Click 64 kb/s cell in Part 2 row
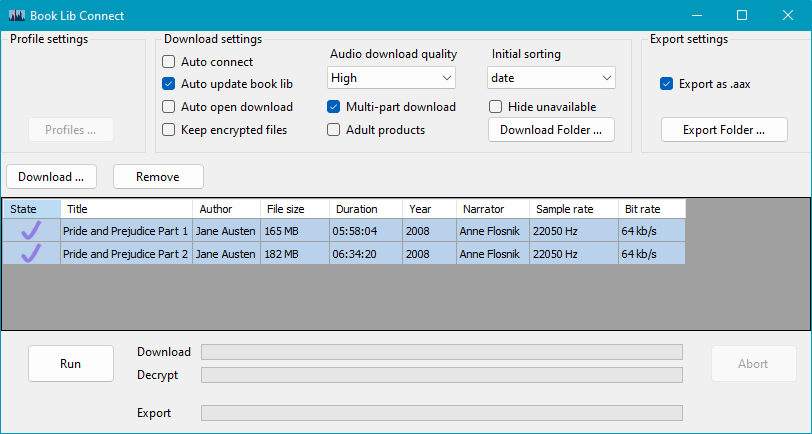The height and width of the screenshot is (434, 812). [652, 253]
